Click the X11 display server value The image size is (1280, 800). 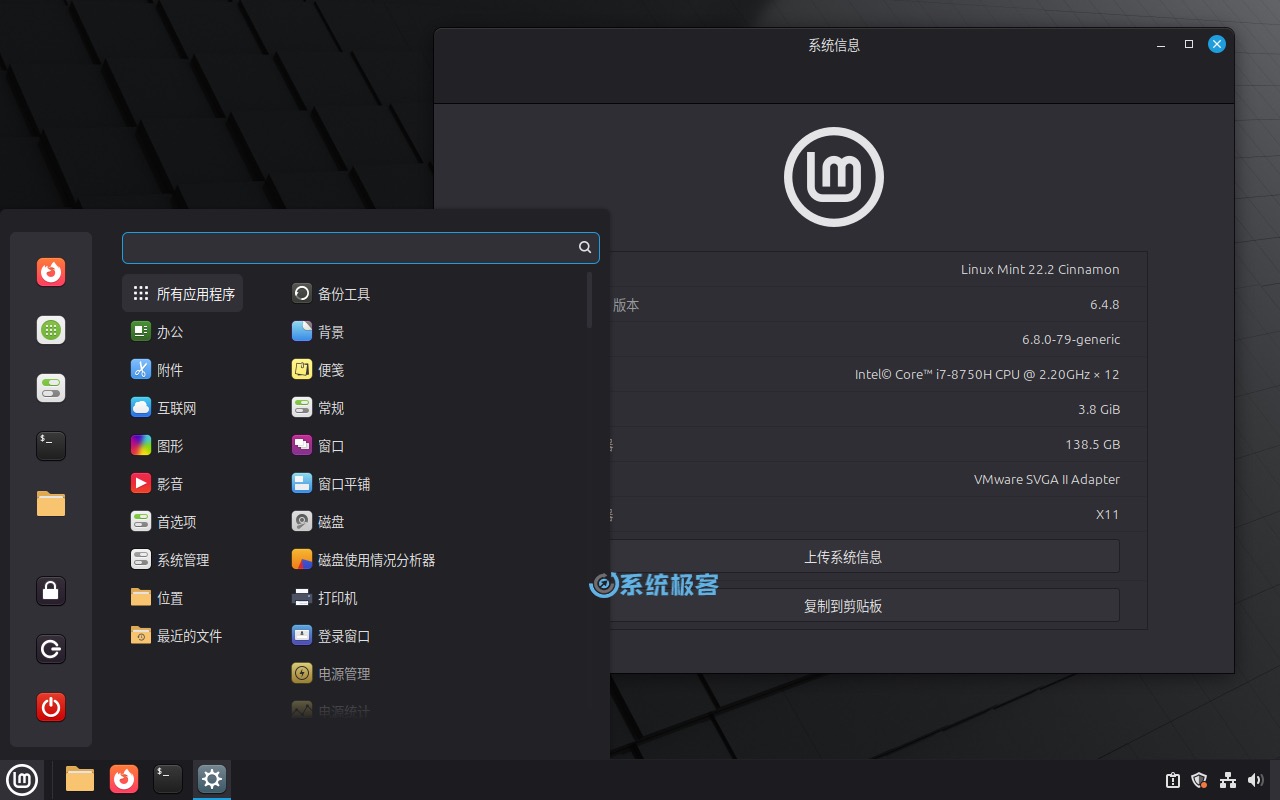tap(1107, 514)
